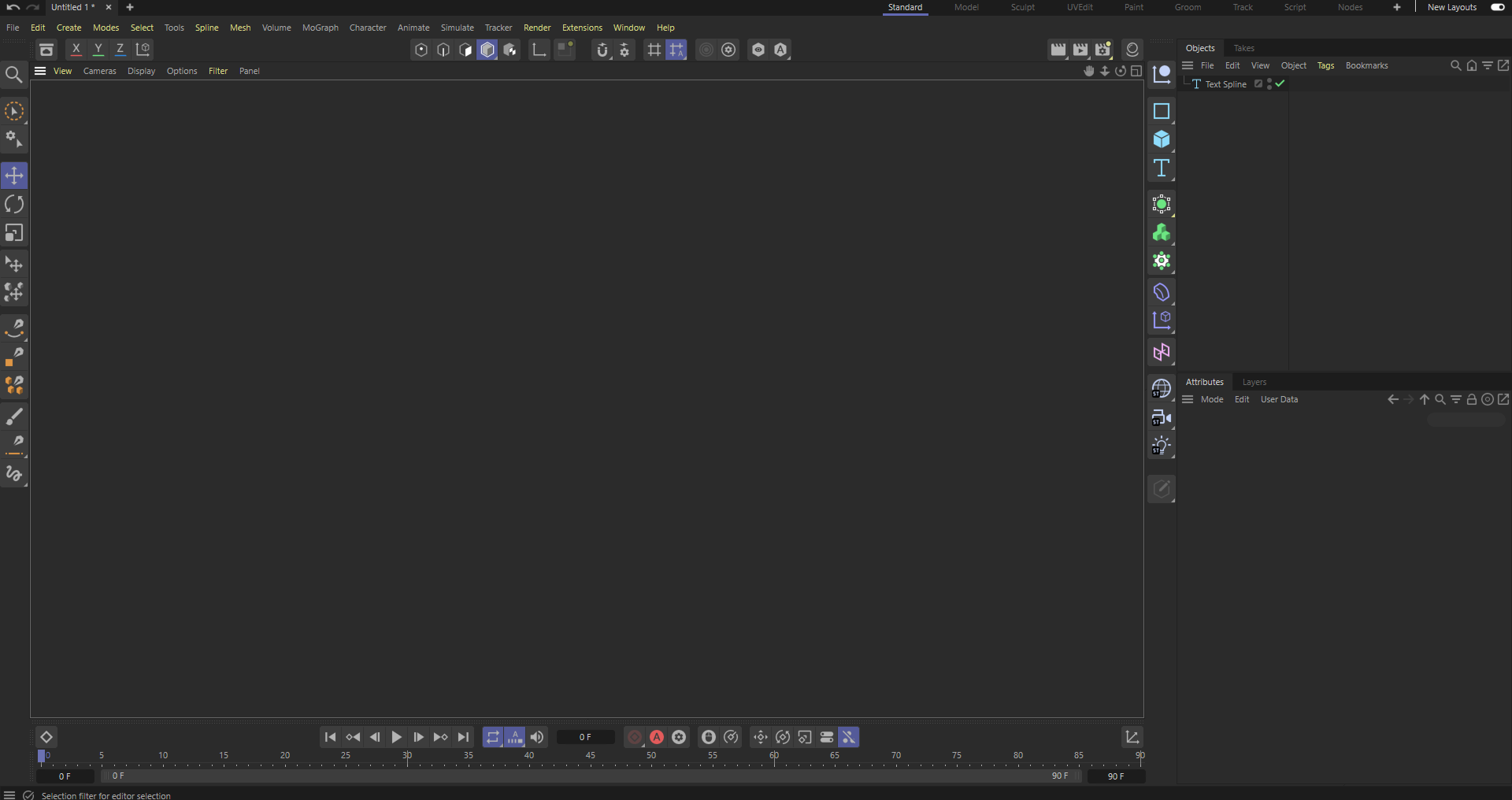Open the Objects panel search icon
Viewport: 1512px width, 800px height.
(x=1455, y=66)
